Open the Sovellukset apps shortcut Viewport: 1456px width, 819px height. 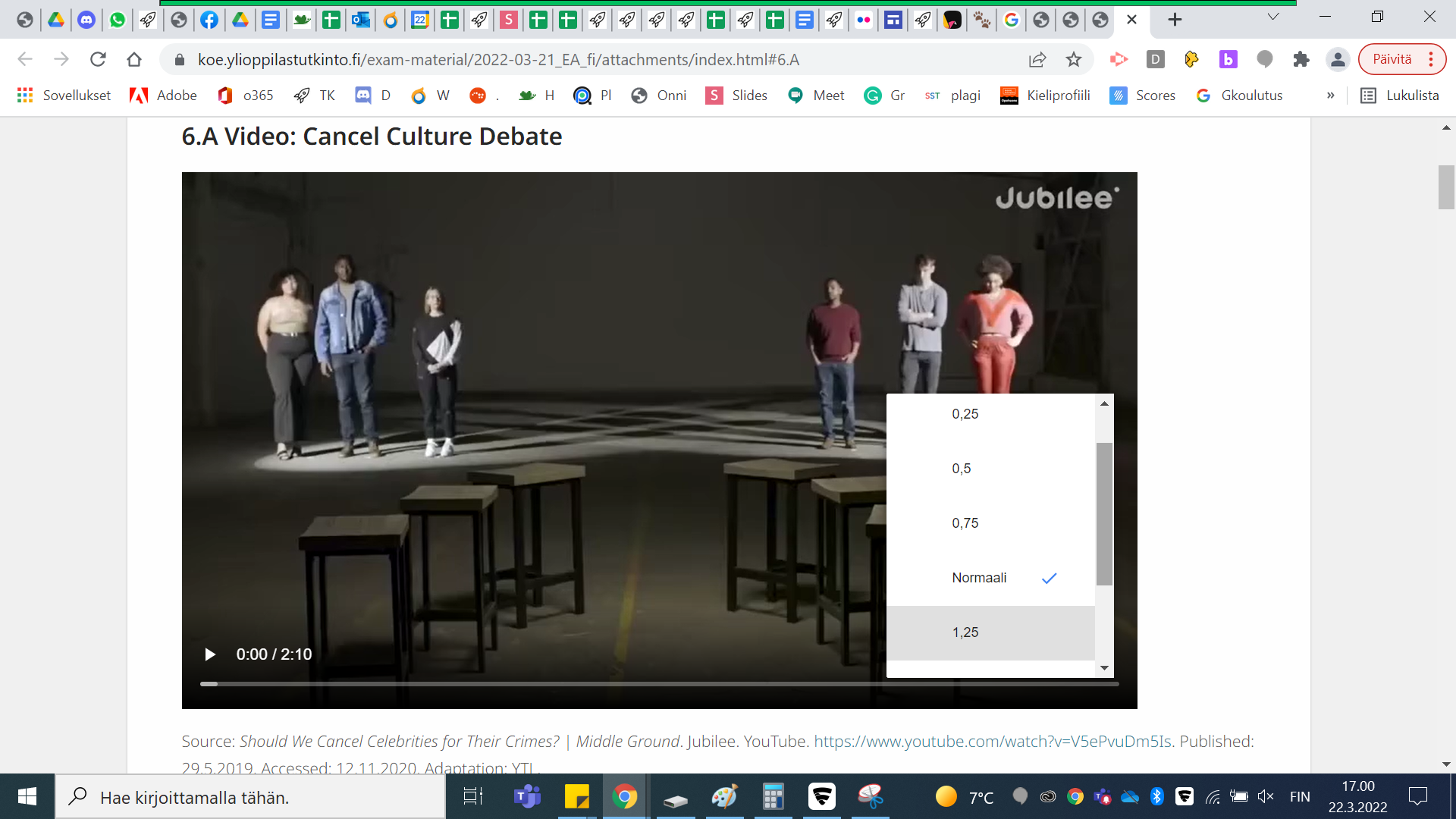coord(64,96)
